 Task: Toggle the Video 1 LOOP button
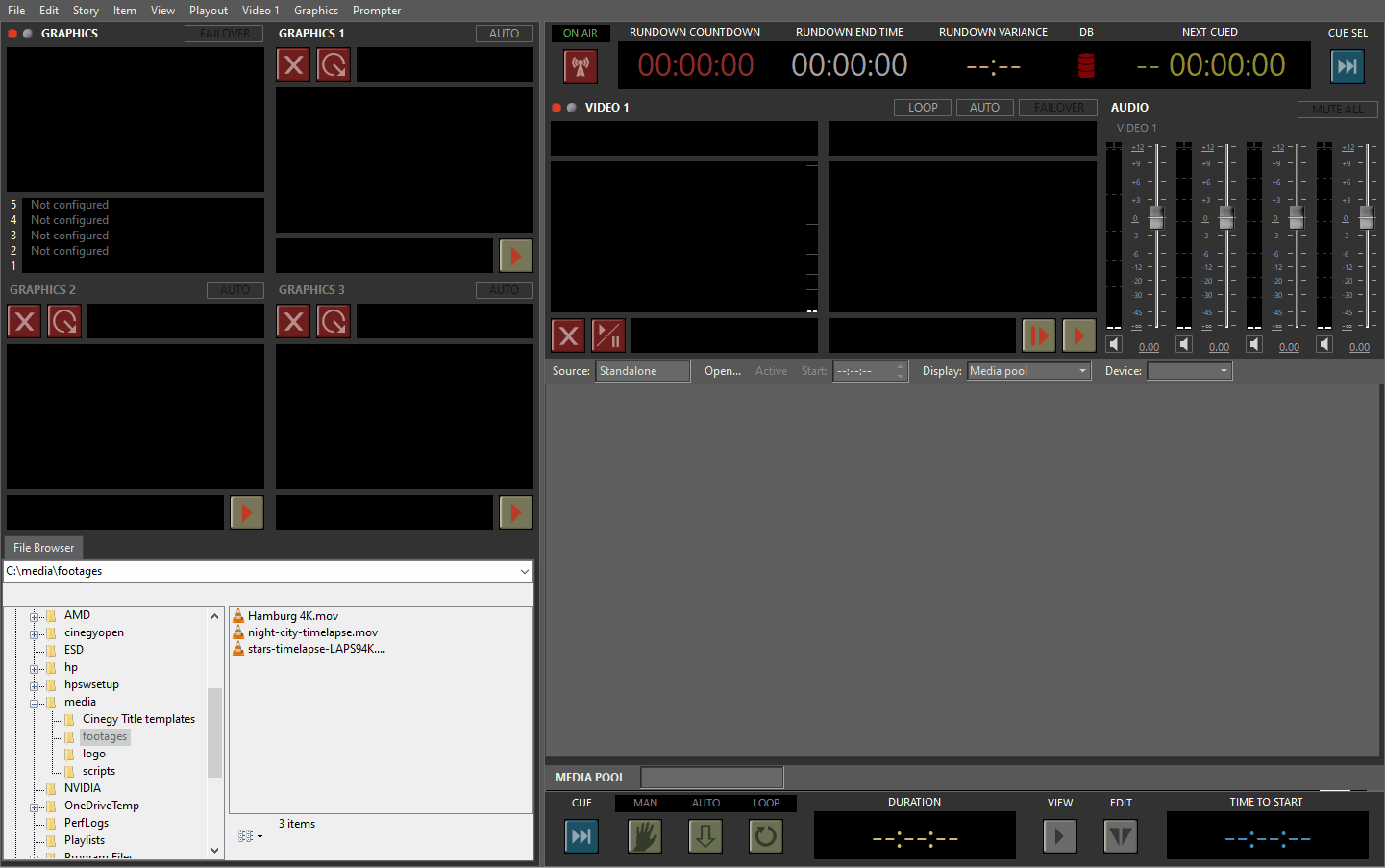(x=923, y=108)
